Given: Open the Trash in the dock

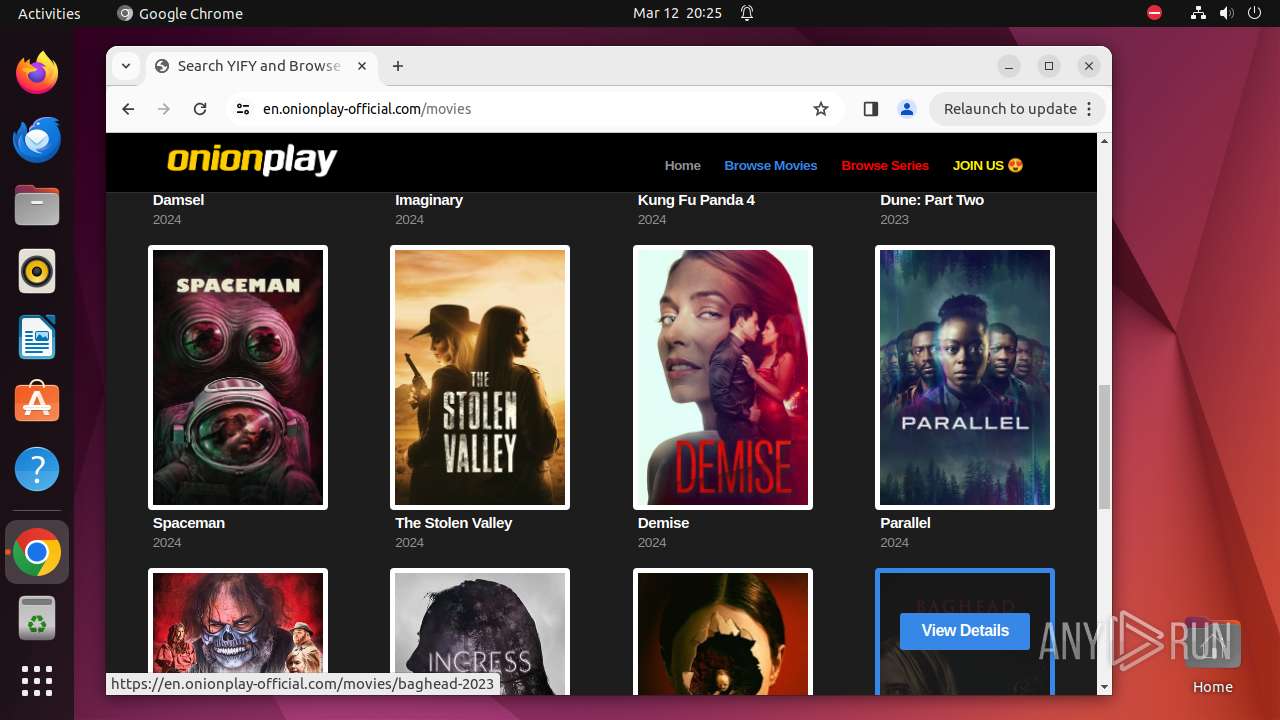Looking at the screenshot, I should (x=37, y=618).
